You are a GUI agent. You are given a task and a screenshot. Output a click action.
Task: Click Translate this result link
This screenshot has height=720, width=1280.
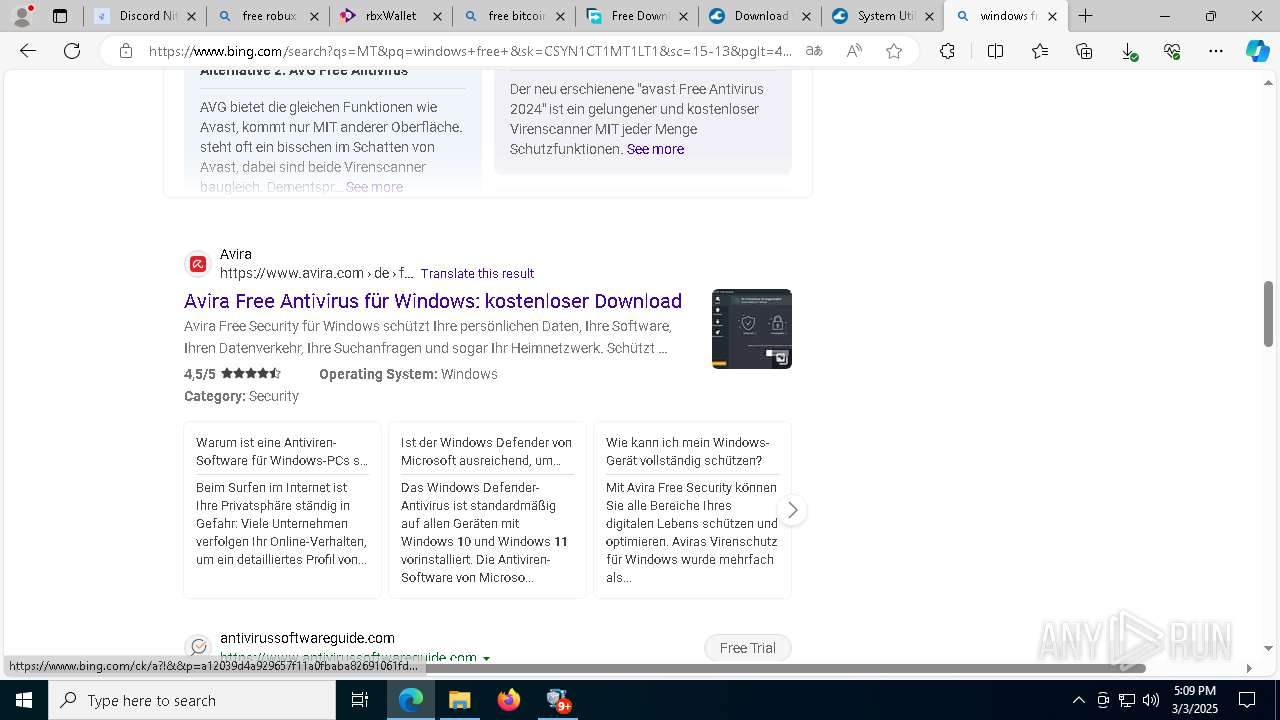coord(477,273)
